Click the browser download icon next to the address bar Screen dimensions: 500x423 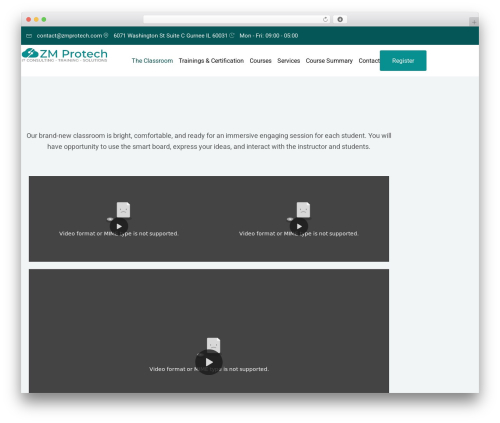click(x=340, y=19)
